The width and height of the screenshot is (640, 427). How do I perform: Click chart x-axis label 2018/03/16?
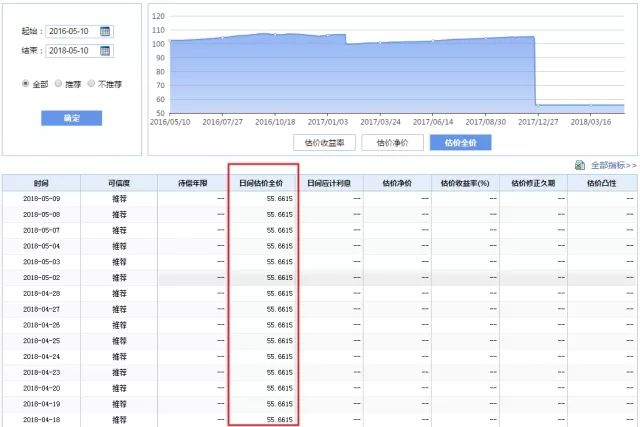591,122
